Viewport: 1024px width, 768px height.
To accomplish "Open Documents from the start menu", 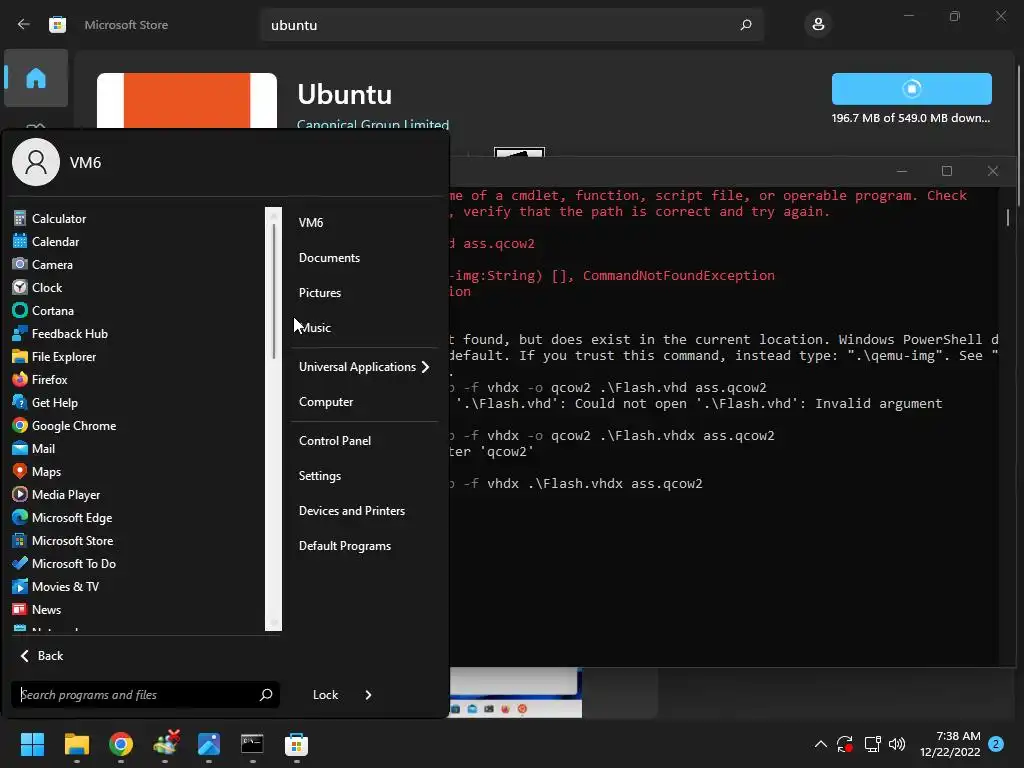I will tap(329, 258).
